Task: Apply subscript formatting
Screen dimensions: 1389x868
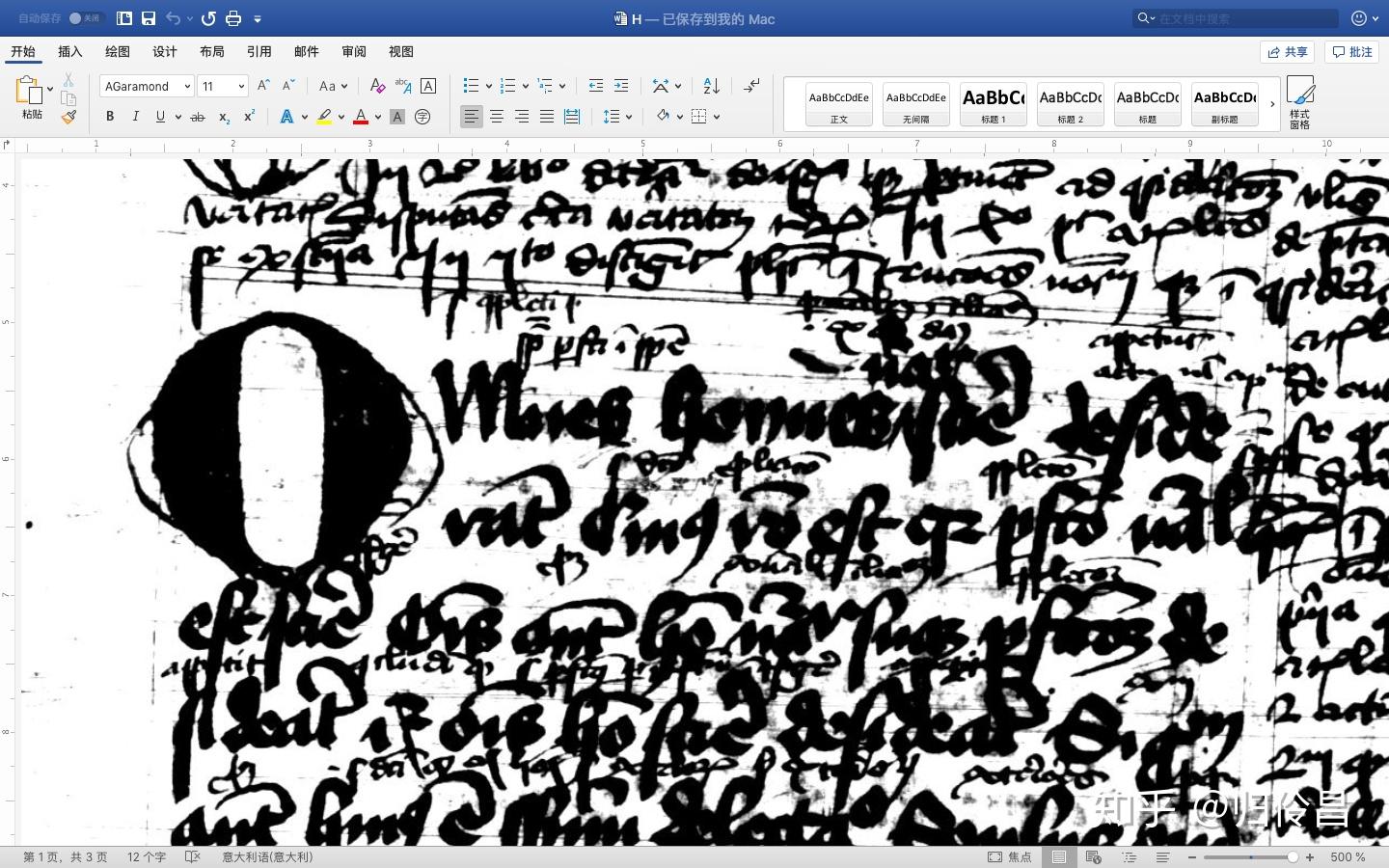Action: pyautogui.click(x=224, y=117)
